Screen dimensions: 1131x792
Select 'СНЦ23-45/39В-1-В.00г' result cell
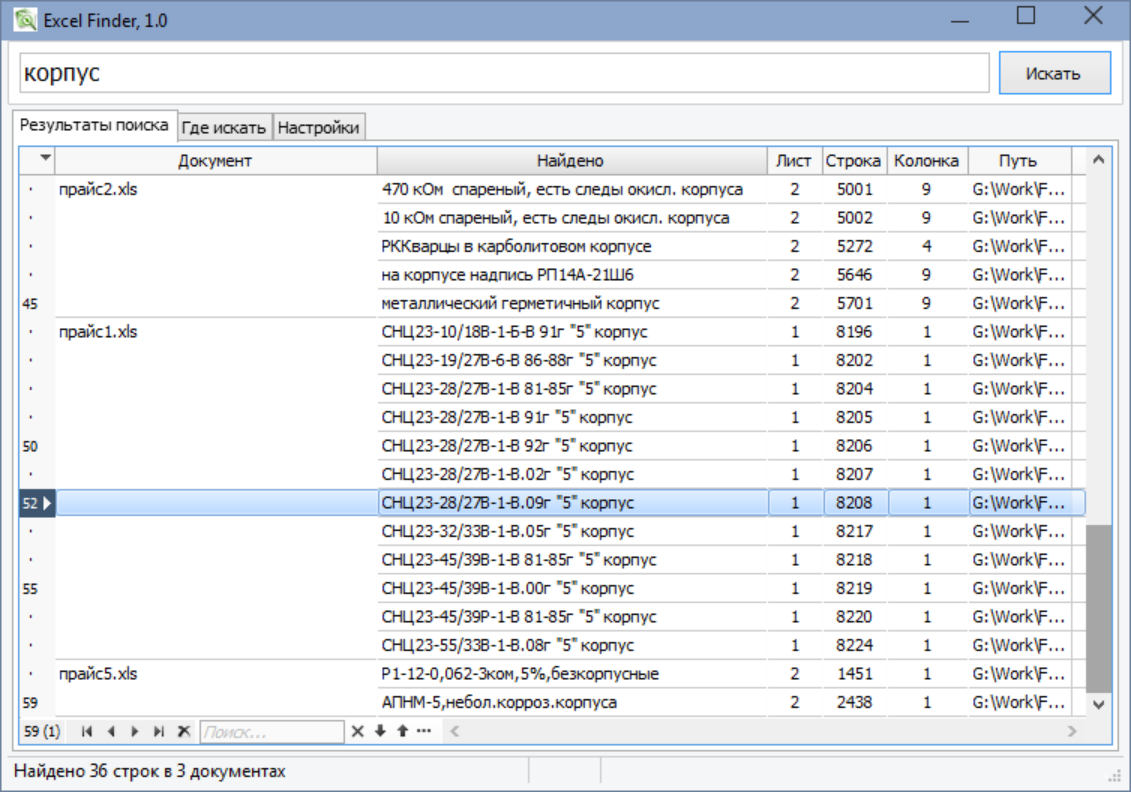click(x=572, y=589)
